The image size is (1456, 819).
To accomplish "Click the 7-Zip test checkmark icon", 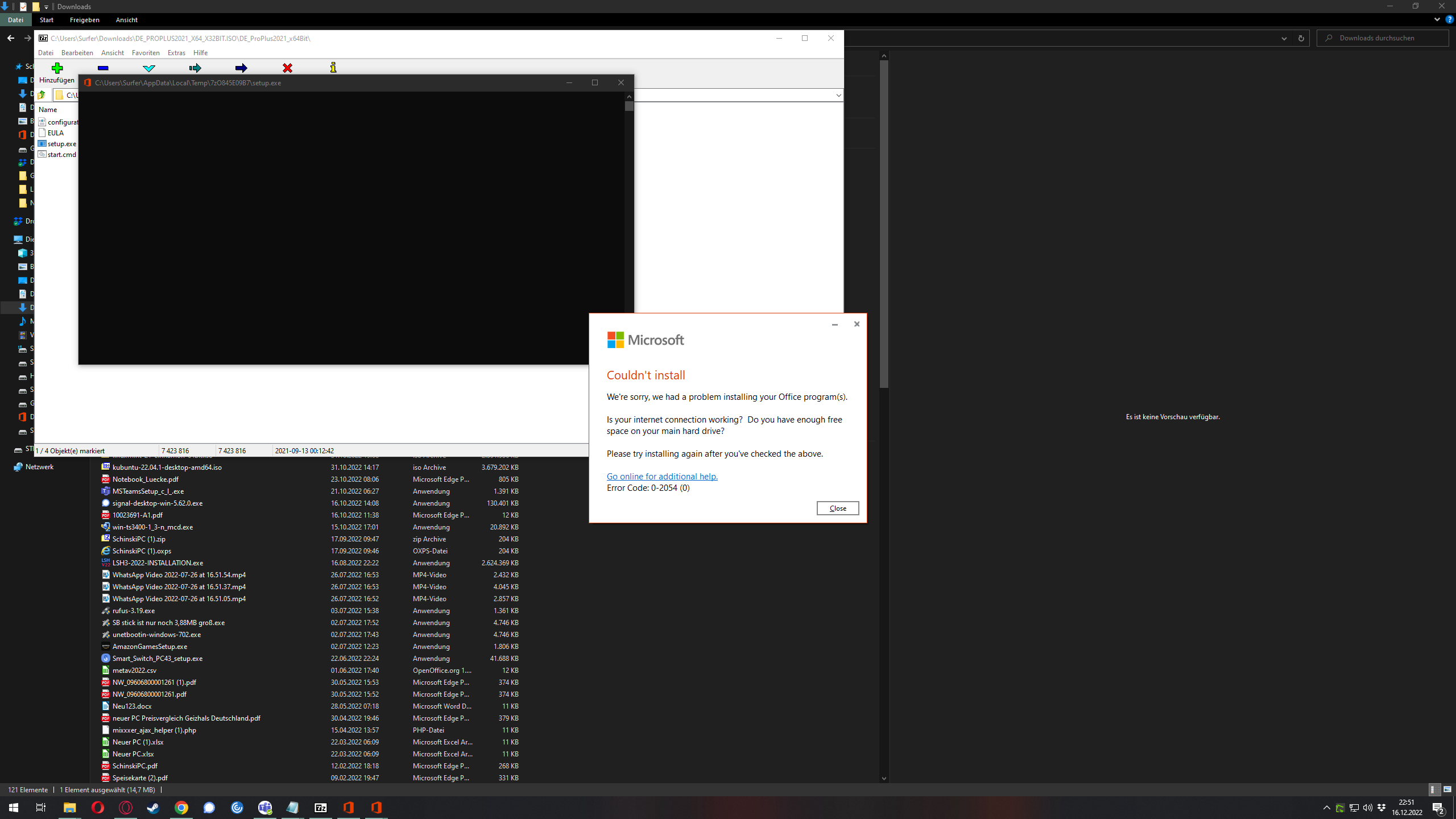I will coord(149,68).
